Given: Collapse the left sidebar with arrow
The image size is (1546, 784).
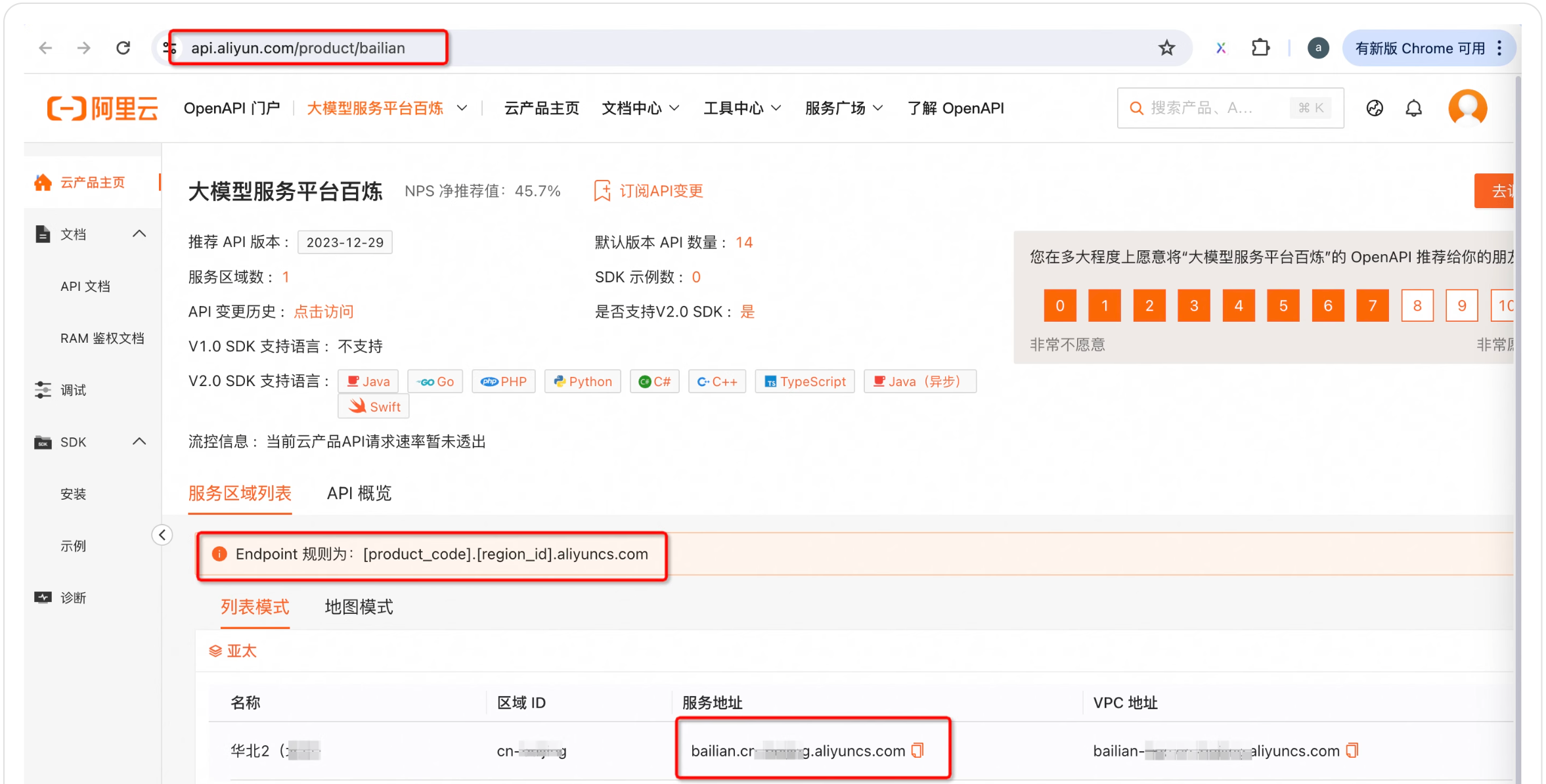Looking at the screenshot, I should click(x=162, y=535).
